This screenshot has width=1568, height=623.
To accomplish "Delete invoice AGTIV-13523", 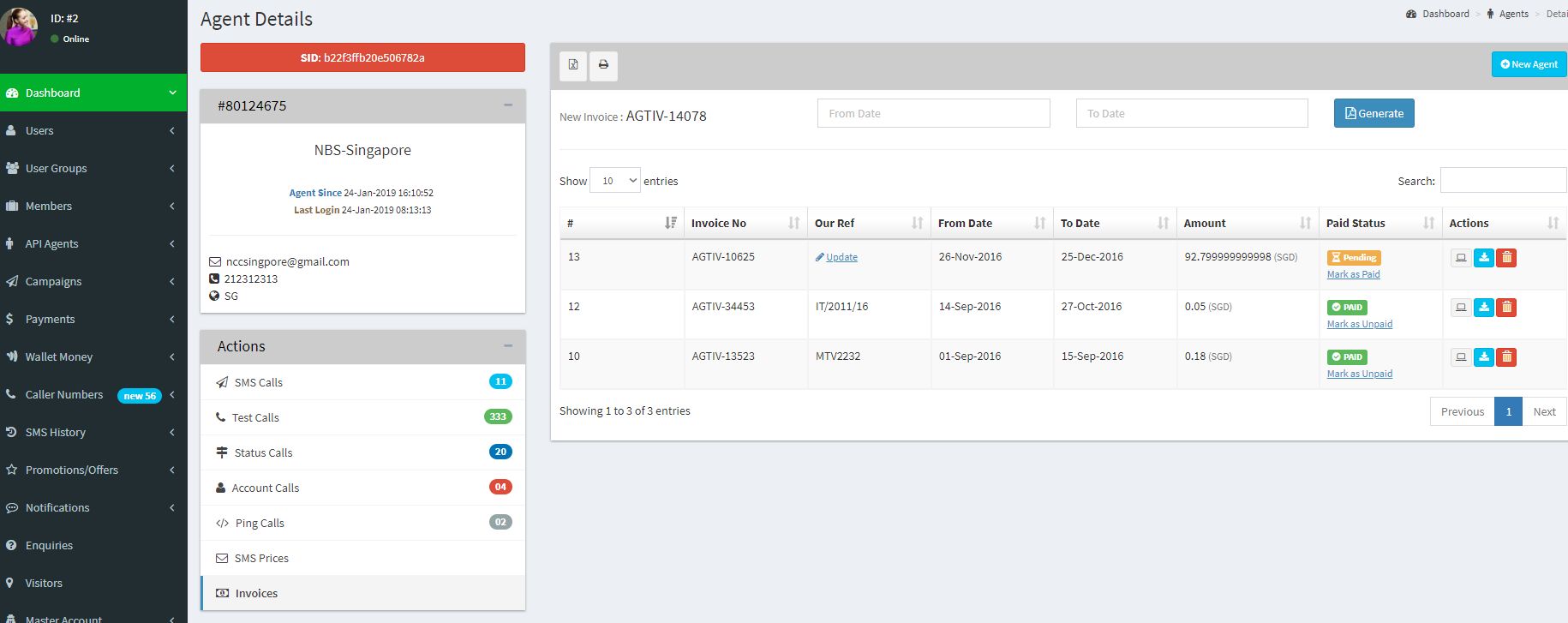I will [1506, 357].
